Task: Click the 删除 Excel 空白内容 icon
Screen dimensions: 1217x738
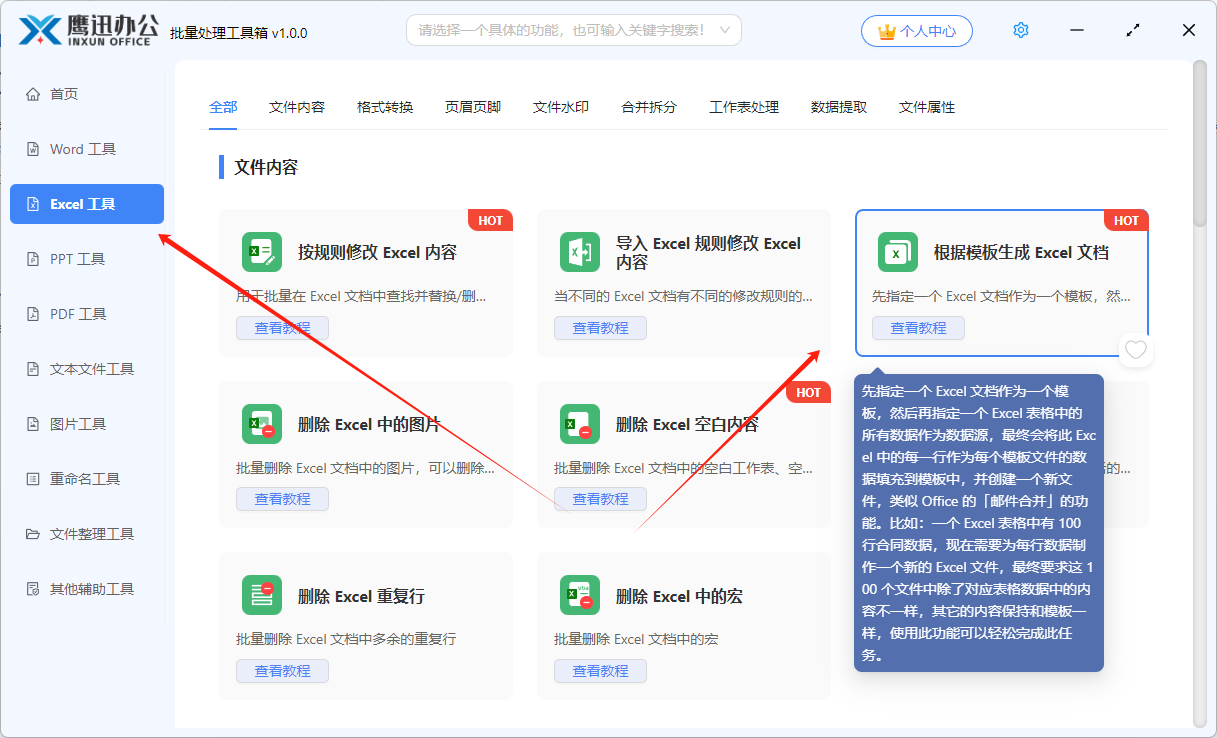Action: coord(580,424)
